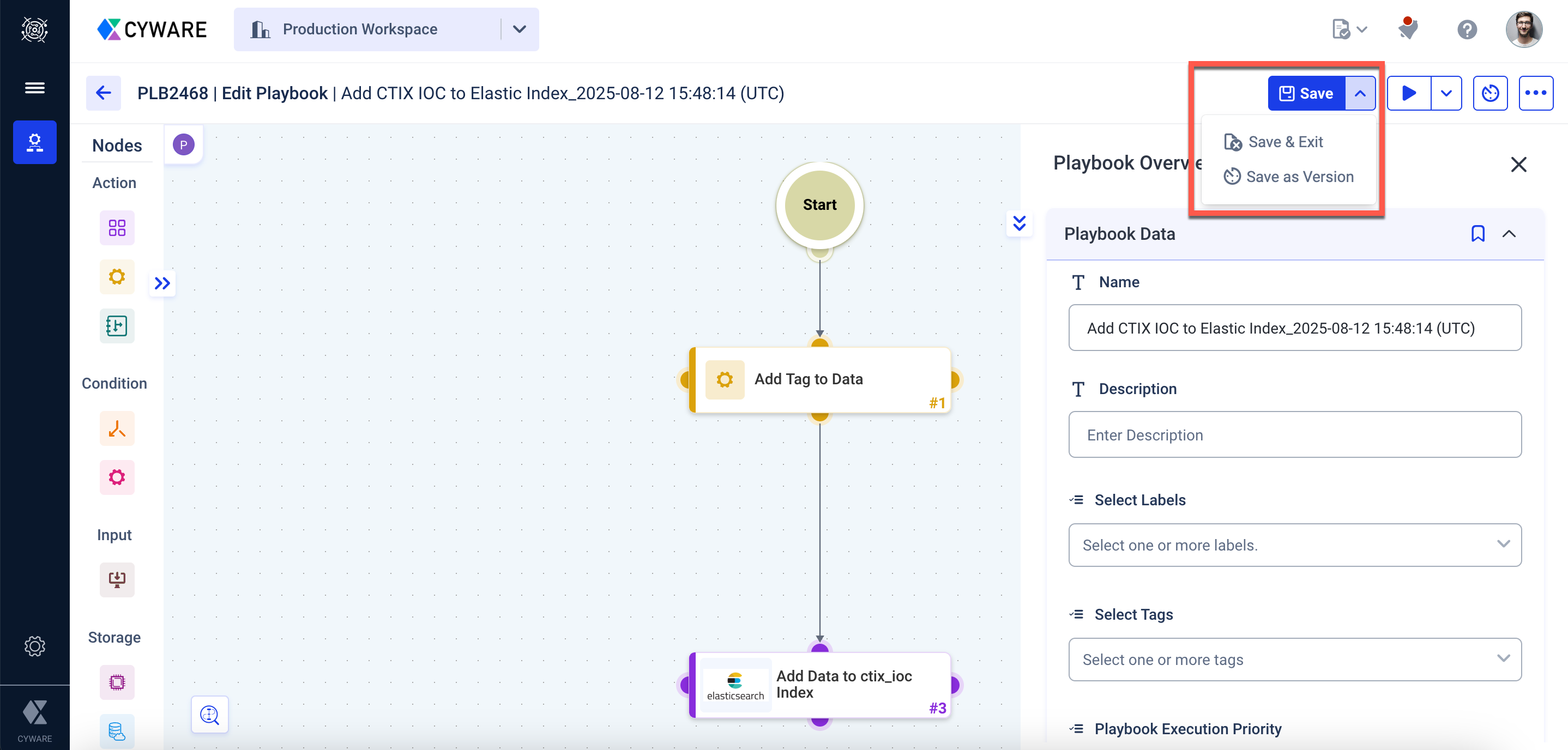Collapse the Playbook Data section
Viewport: 1568px width, 750px height.
(1509, 234)
